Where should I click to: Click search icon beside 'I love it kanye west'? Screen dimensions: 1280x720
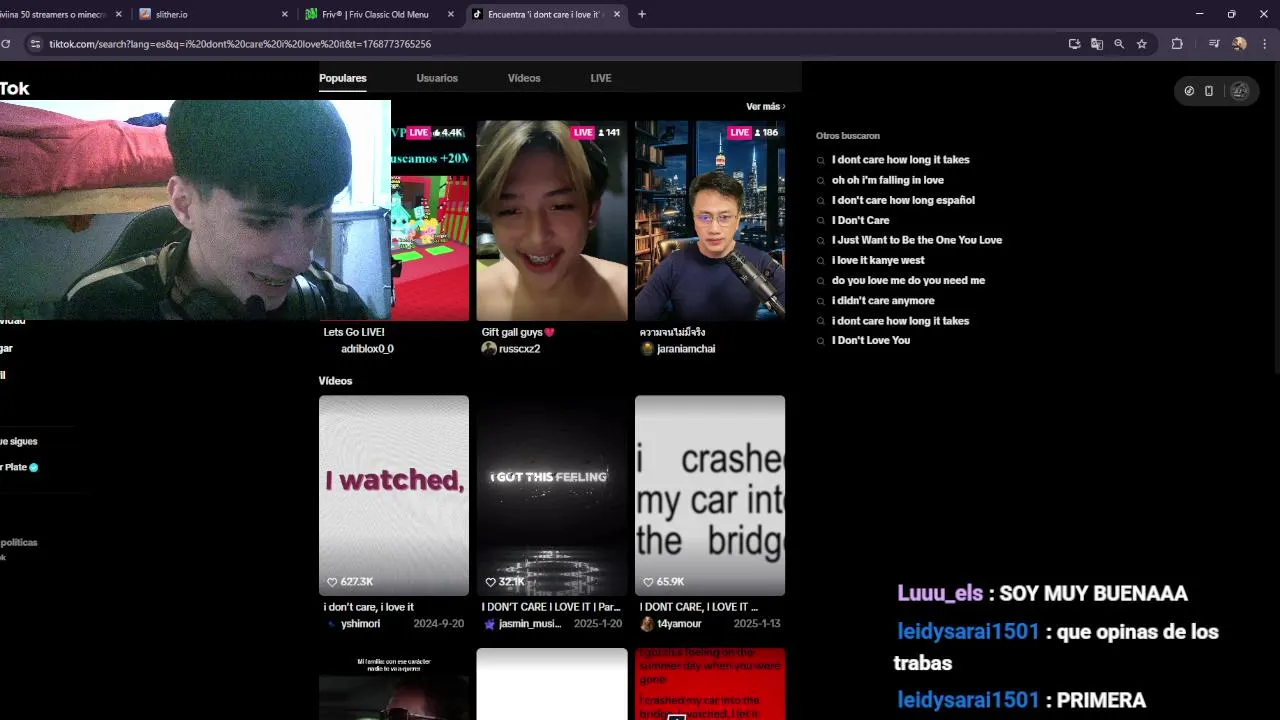821,261
